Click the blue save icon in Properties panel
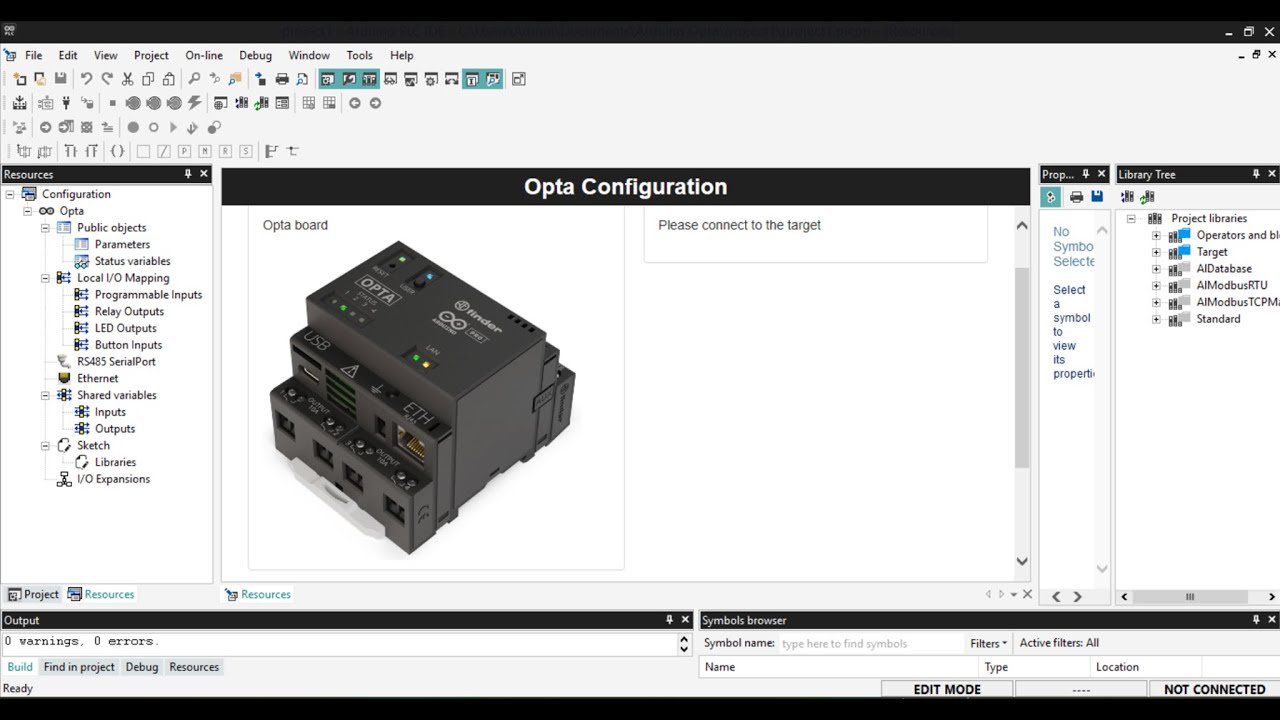Screen dimensions: 1280x720 tap(1097, 197)
